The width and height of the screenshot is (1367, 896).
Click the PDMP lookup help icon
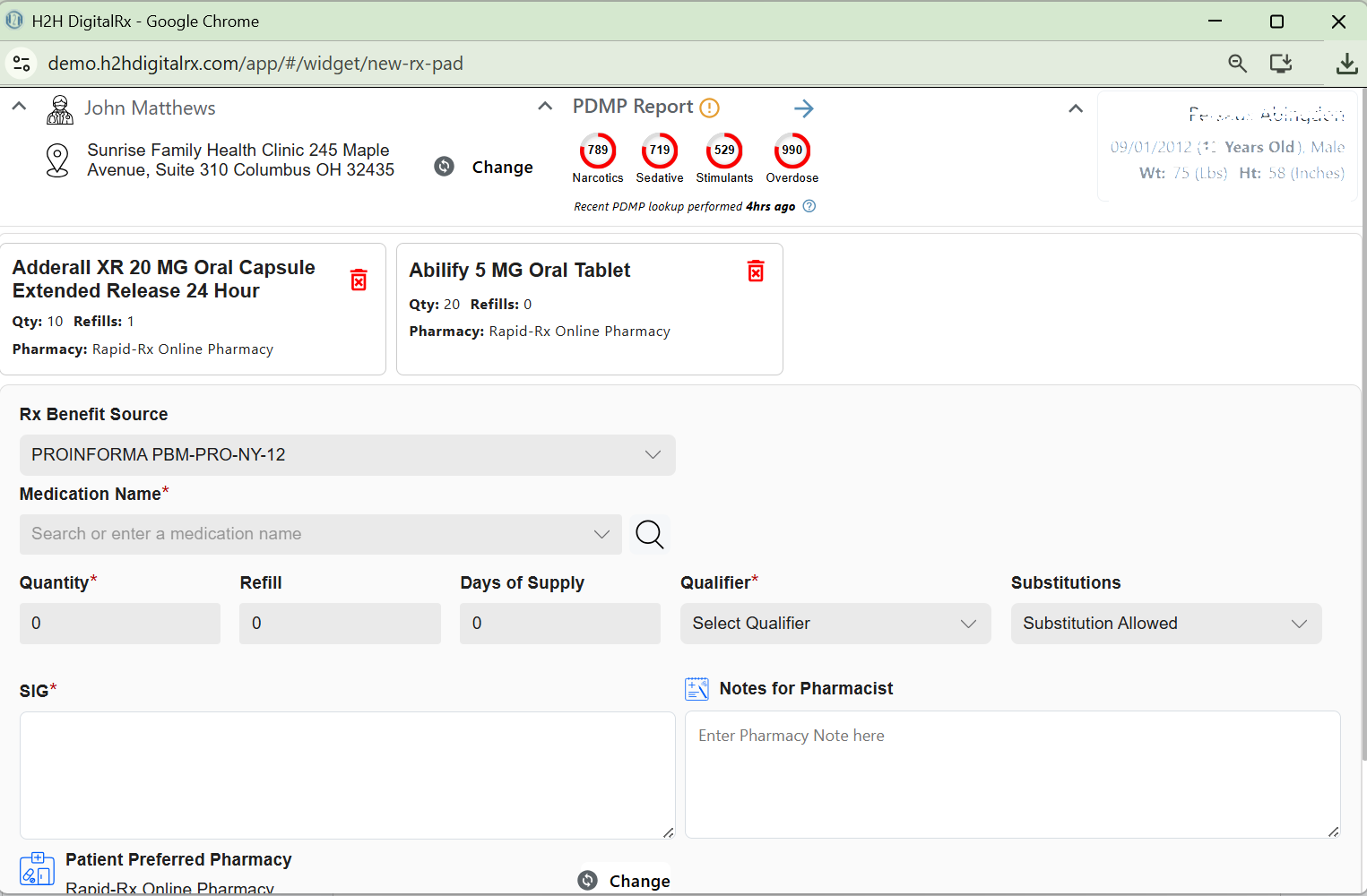pyautogui.click(x=809, y=206)
